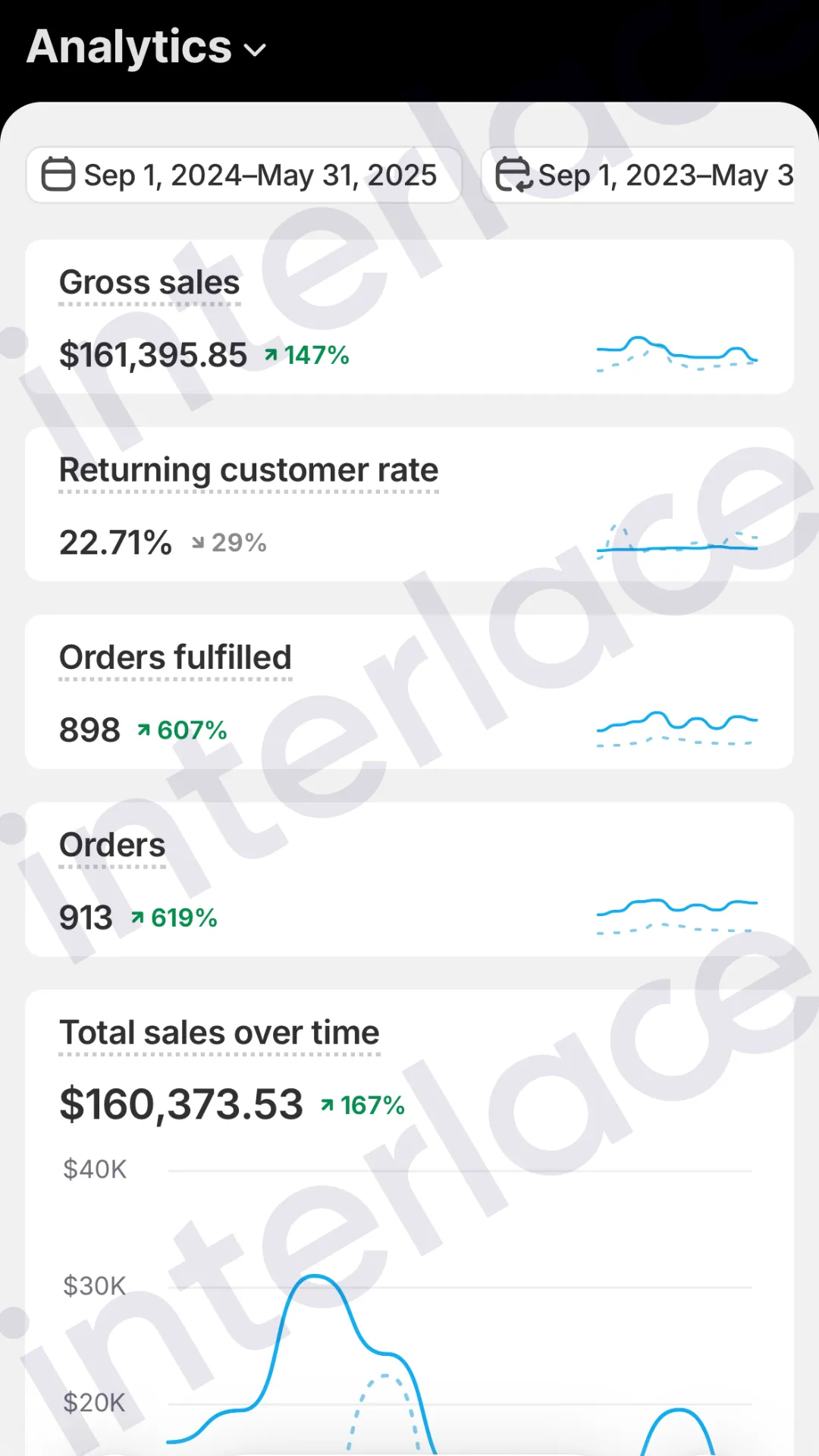Open the Sep 1, 2023 comparison period picker
This screenshot has width=819, height=1456.
[x=638, y=175]
